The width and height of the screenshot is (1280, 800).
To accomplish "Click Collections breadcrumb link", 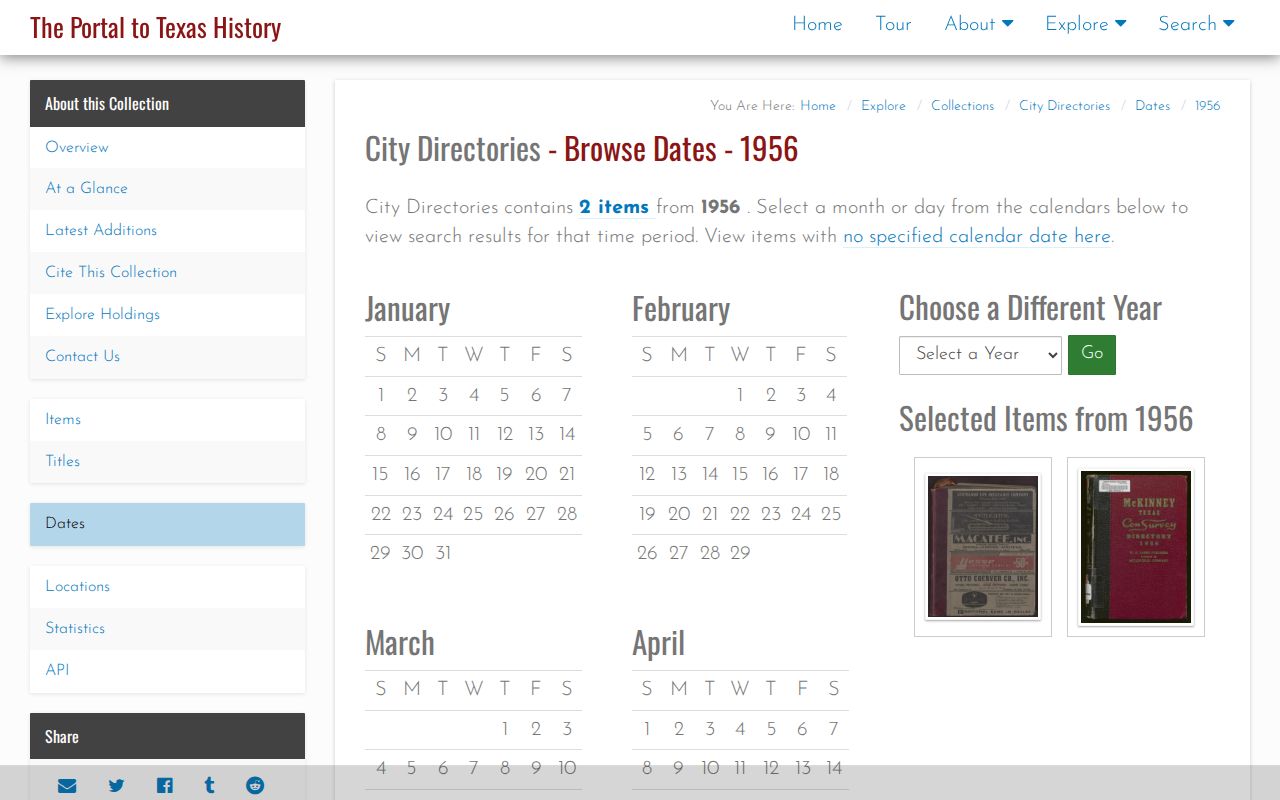I will tap(962, 106).
